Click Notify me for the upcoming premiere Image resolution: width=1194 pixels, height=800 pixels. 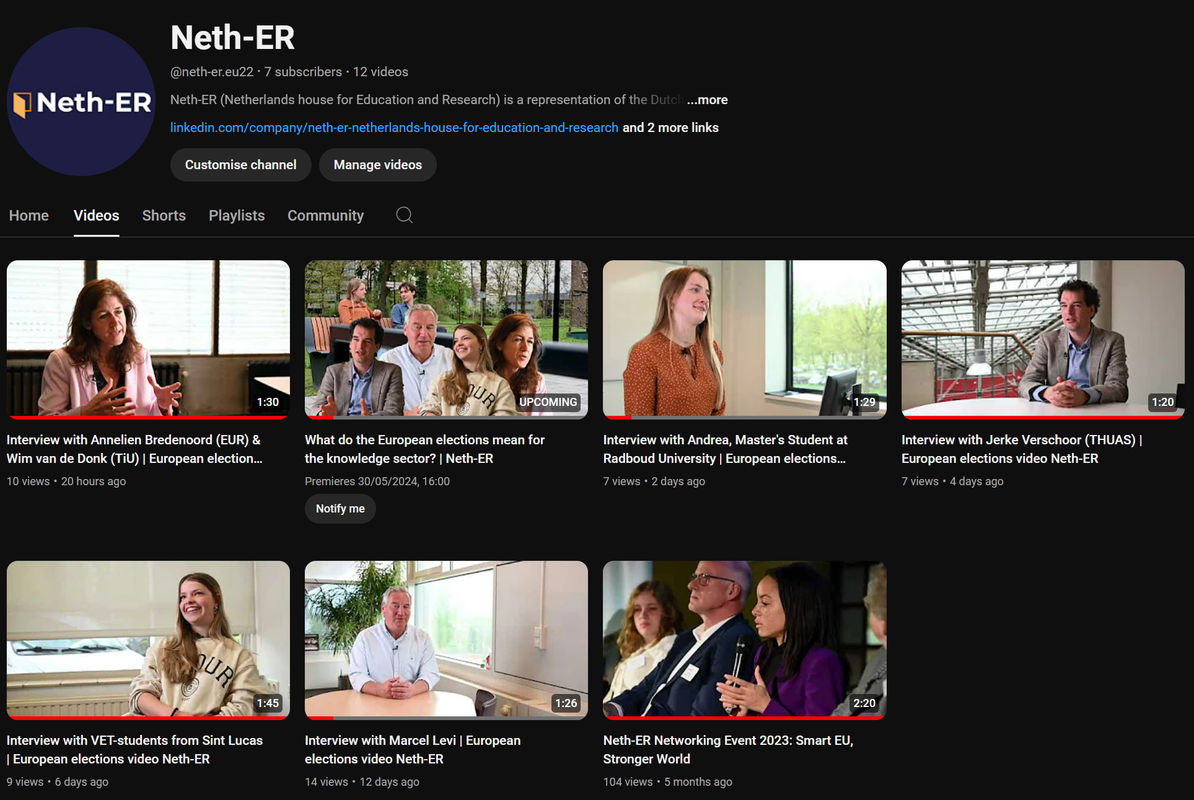(340, 508)
